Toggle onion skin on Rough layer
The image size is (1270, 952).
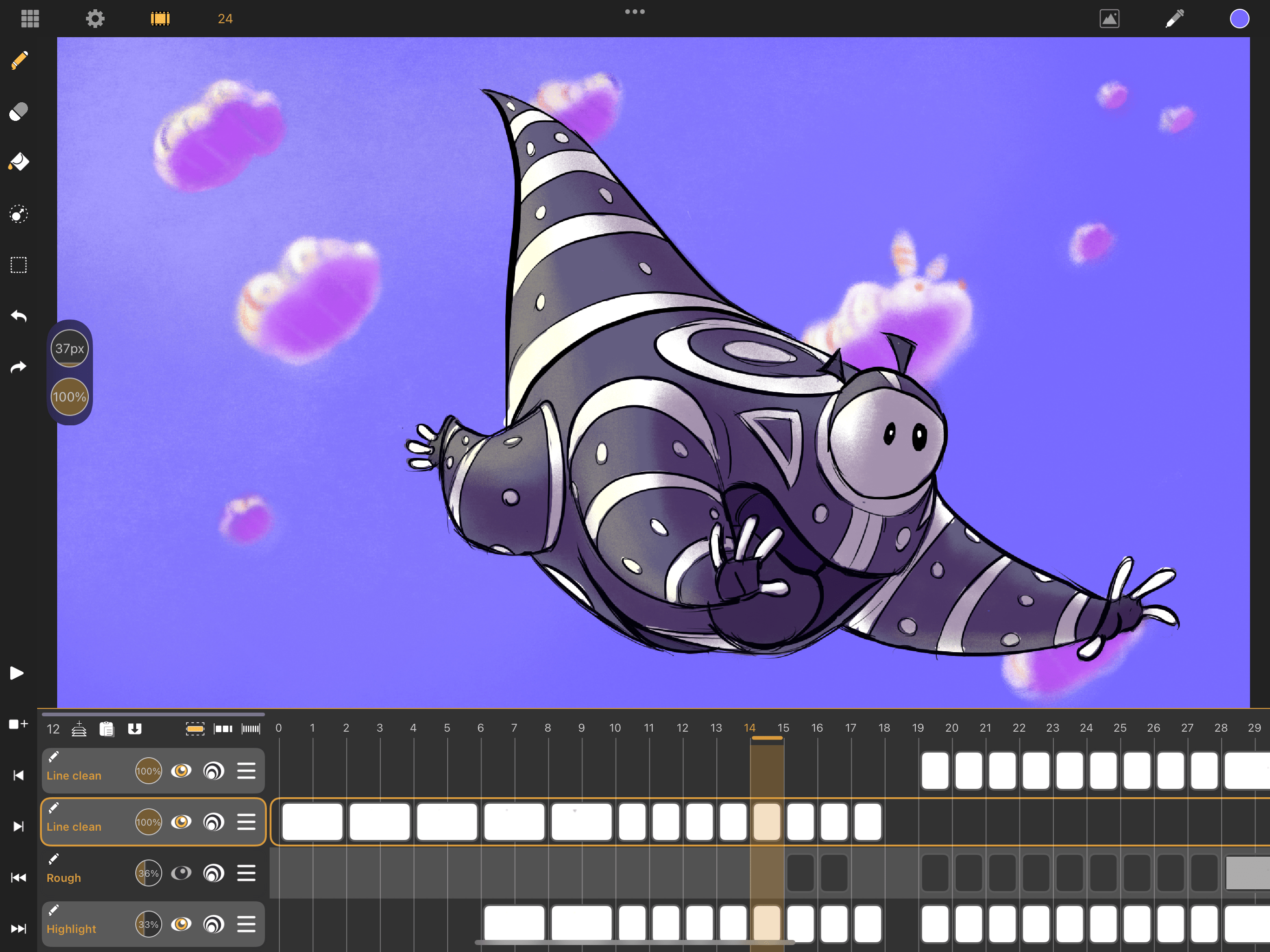point(213,873)
